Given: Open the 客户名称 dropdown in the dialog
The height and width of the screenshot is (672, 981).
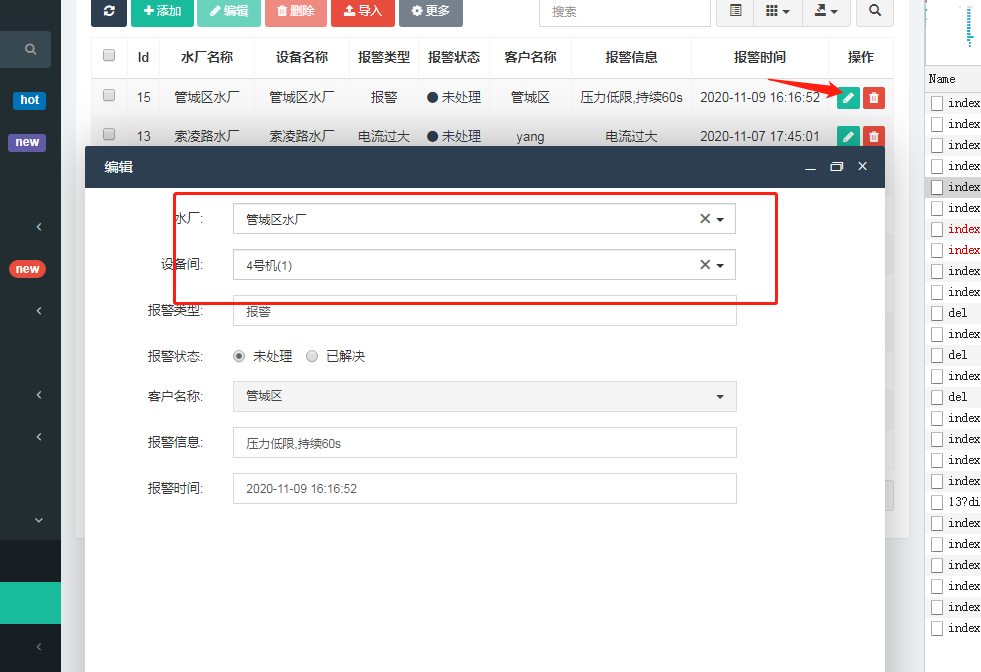Looking at the screenshot, I should click(x=719, y=397).
